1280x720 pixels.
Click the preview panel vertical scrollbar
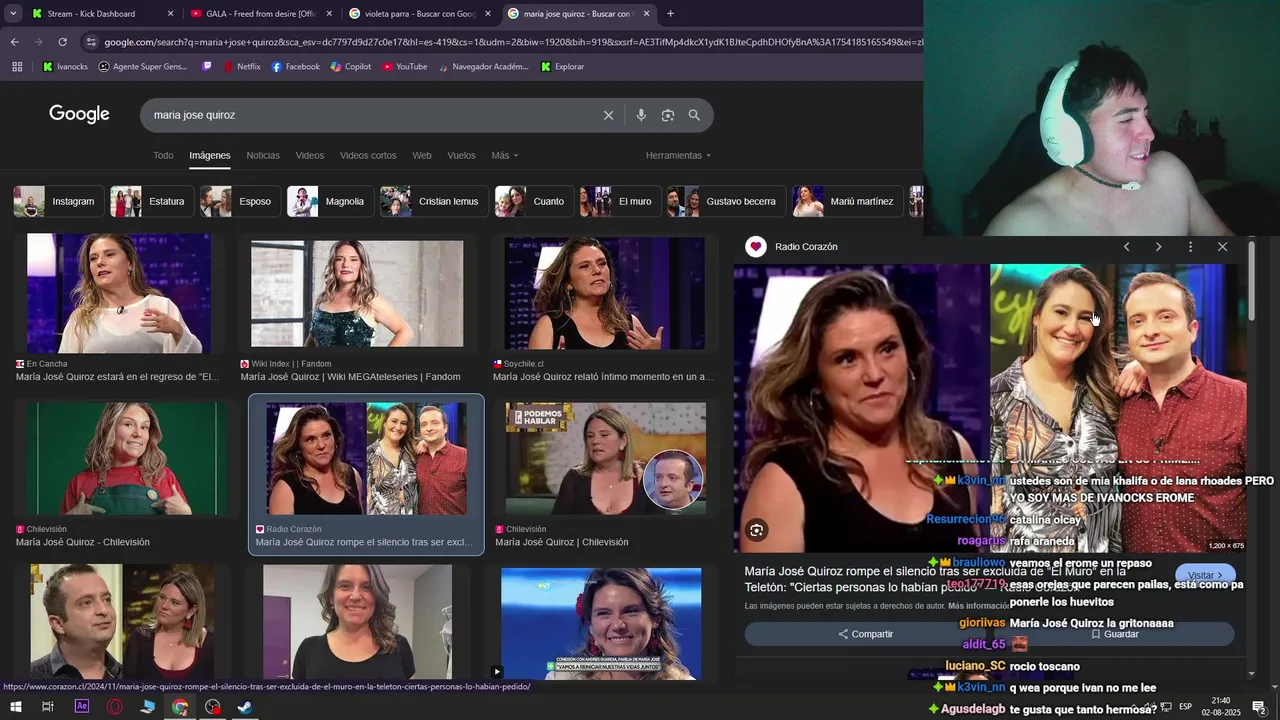click(1251, 280)
